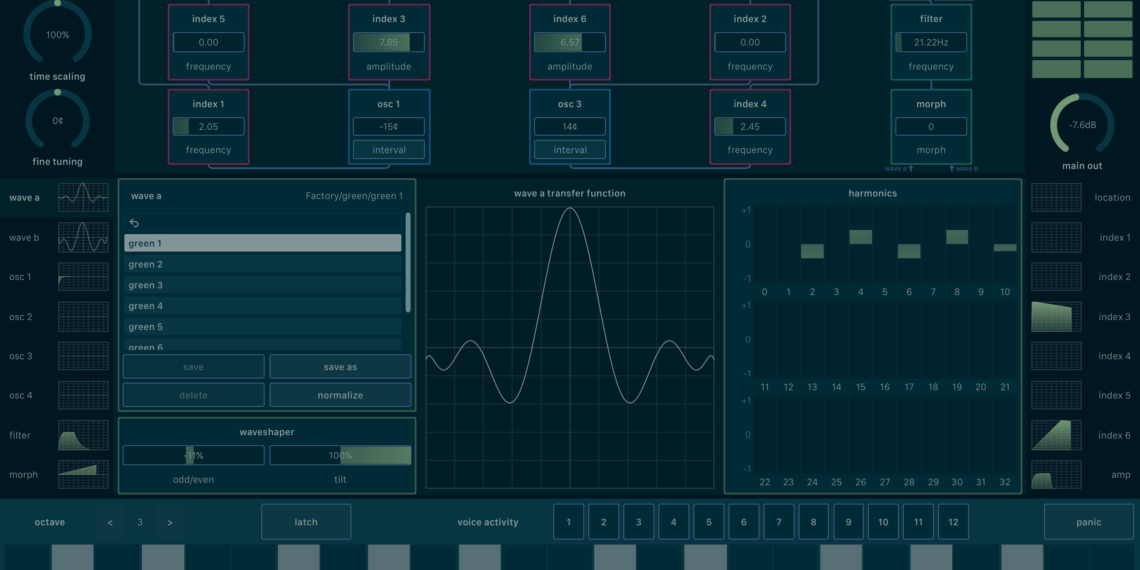
Task: Open the filter envelope thumbnail on left
Action: pyautogui.click(x=83, y=435)
